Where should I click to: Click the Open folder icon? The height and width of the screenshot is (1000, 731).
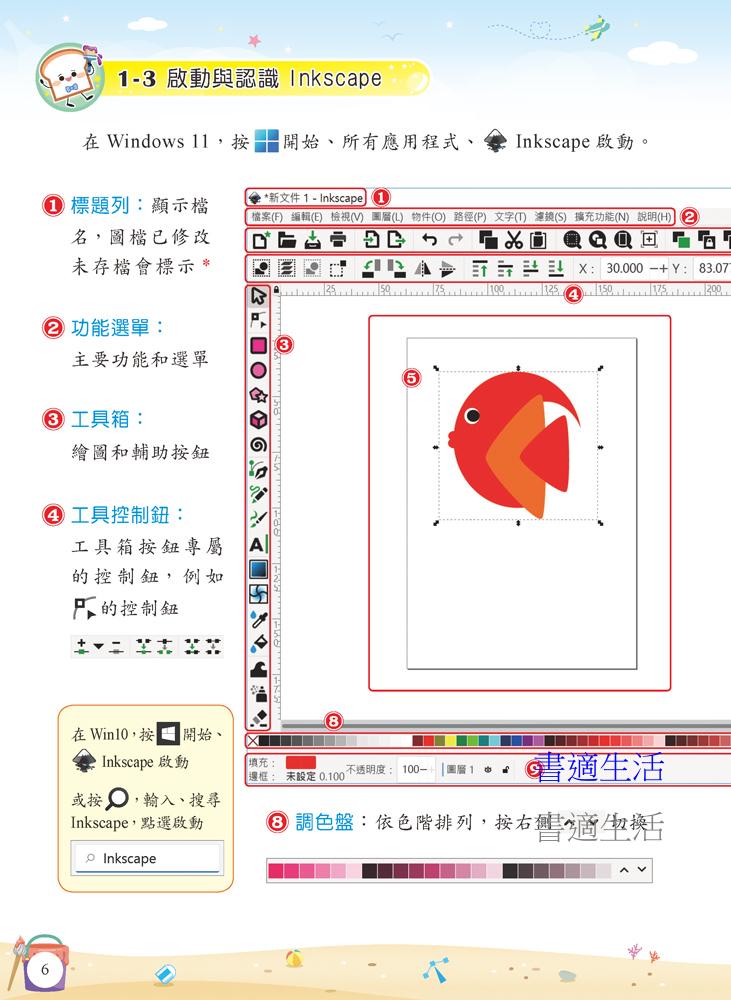click(x=287, y=240)
